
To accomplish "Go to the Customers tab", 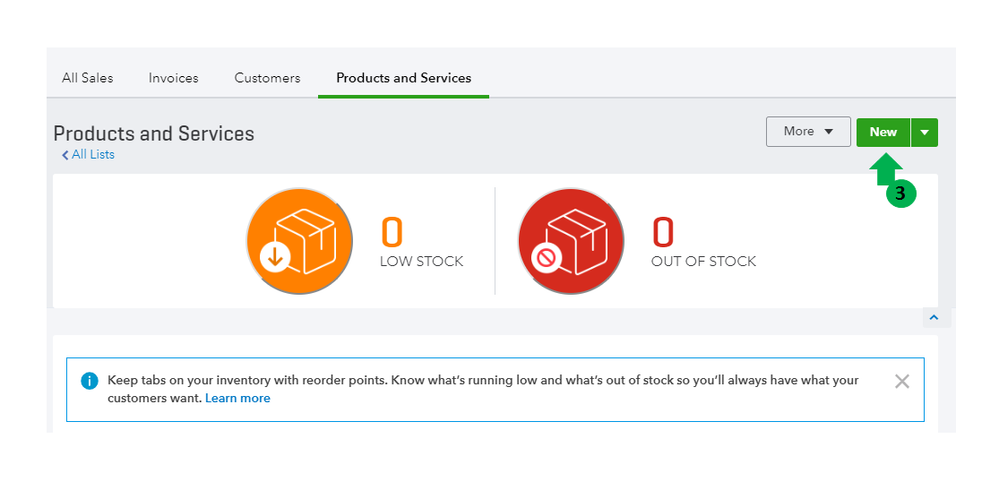I will [267, 78].
